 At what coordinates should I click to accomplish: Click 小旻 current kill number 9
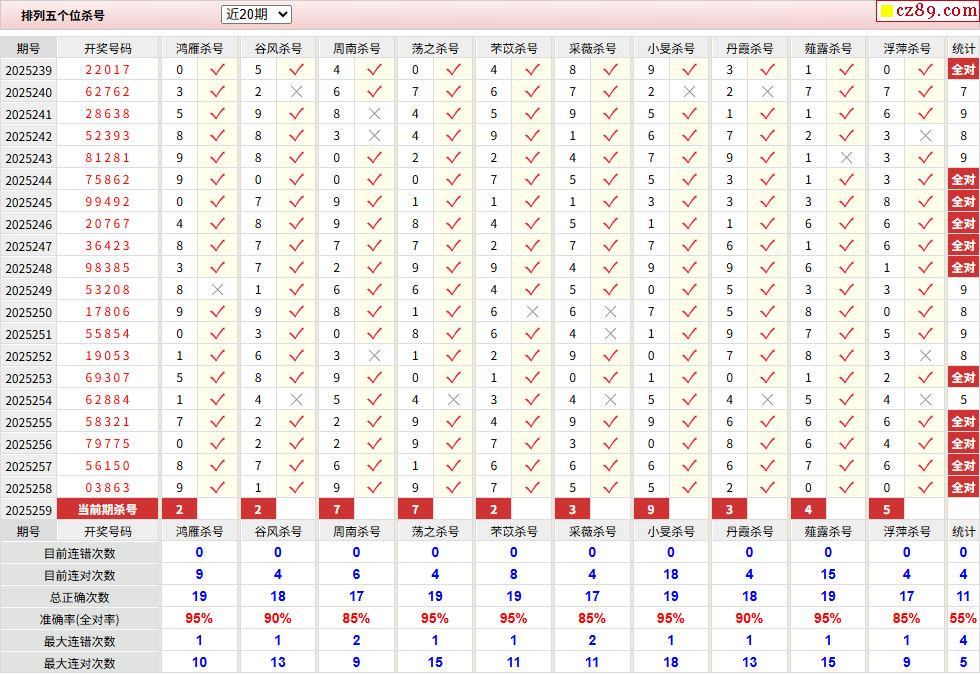651,510
